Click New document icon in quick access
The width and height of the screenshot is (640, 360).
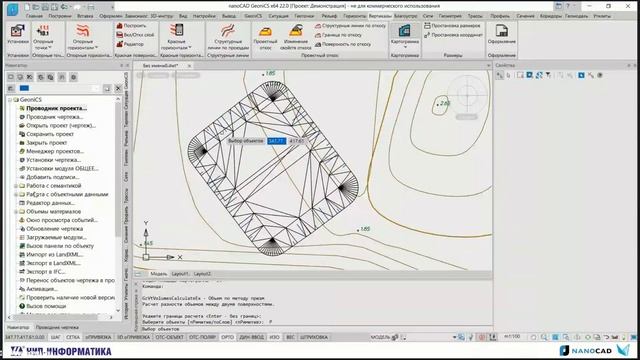pos(27,7)
